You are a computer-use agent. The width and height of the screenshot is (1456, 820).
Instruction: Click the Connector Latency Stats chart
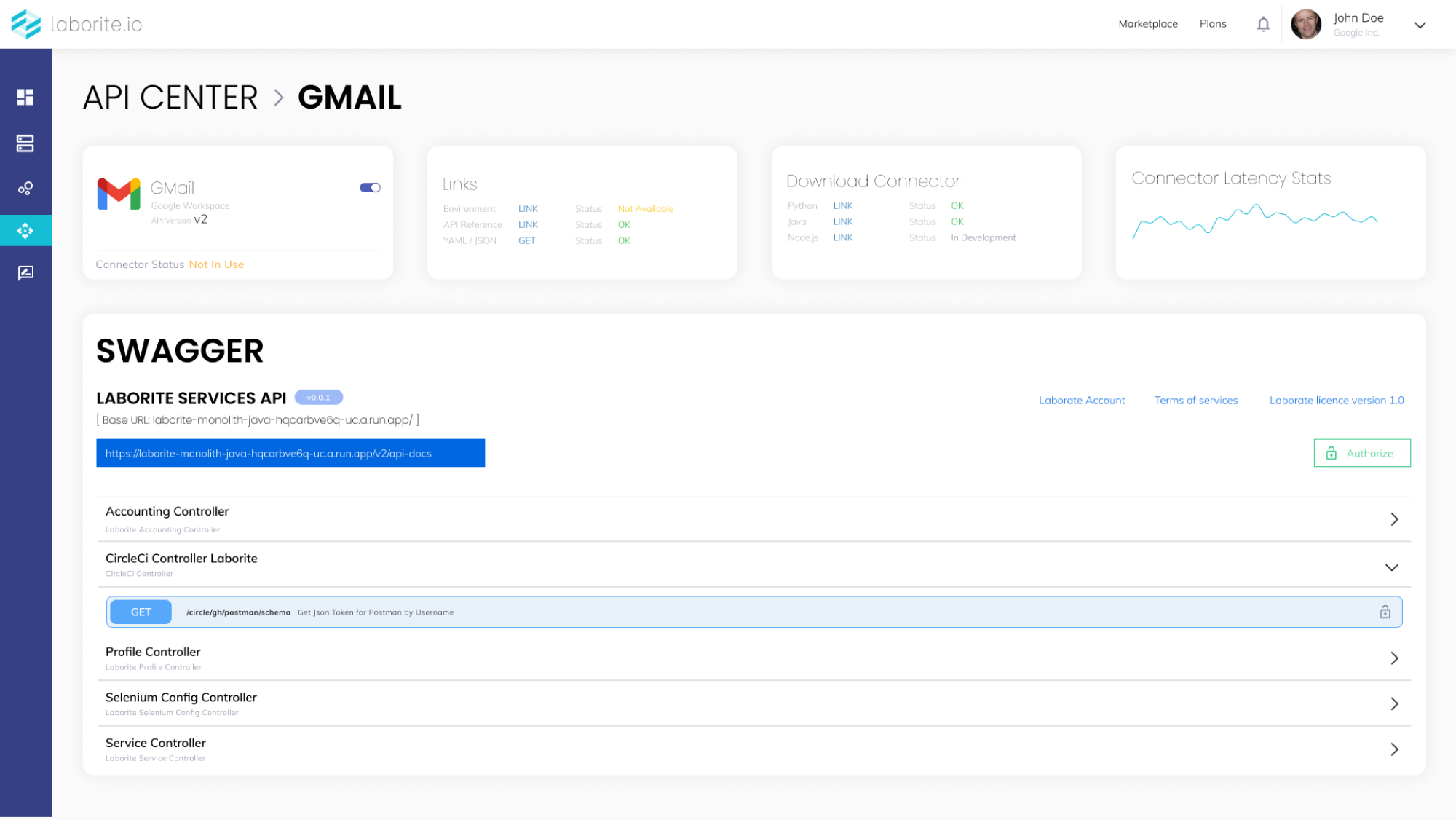click(x=1254, y=220)
